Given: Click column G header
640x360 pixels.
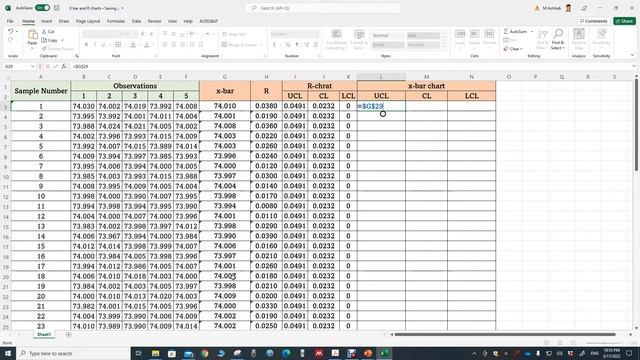Looking at the screenshot, I should pyautogui.click(x=225, y=77).
